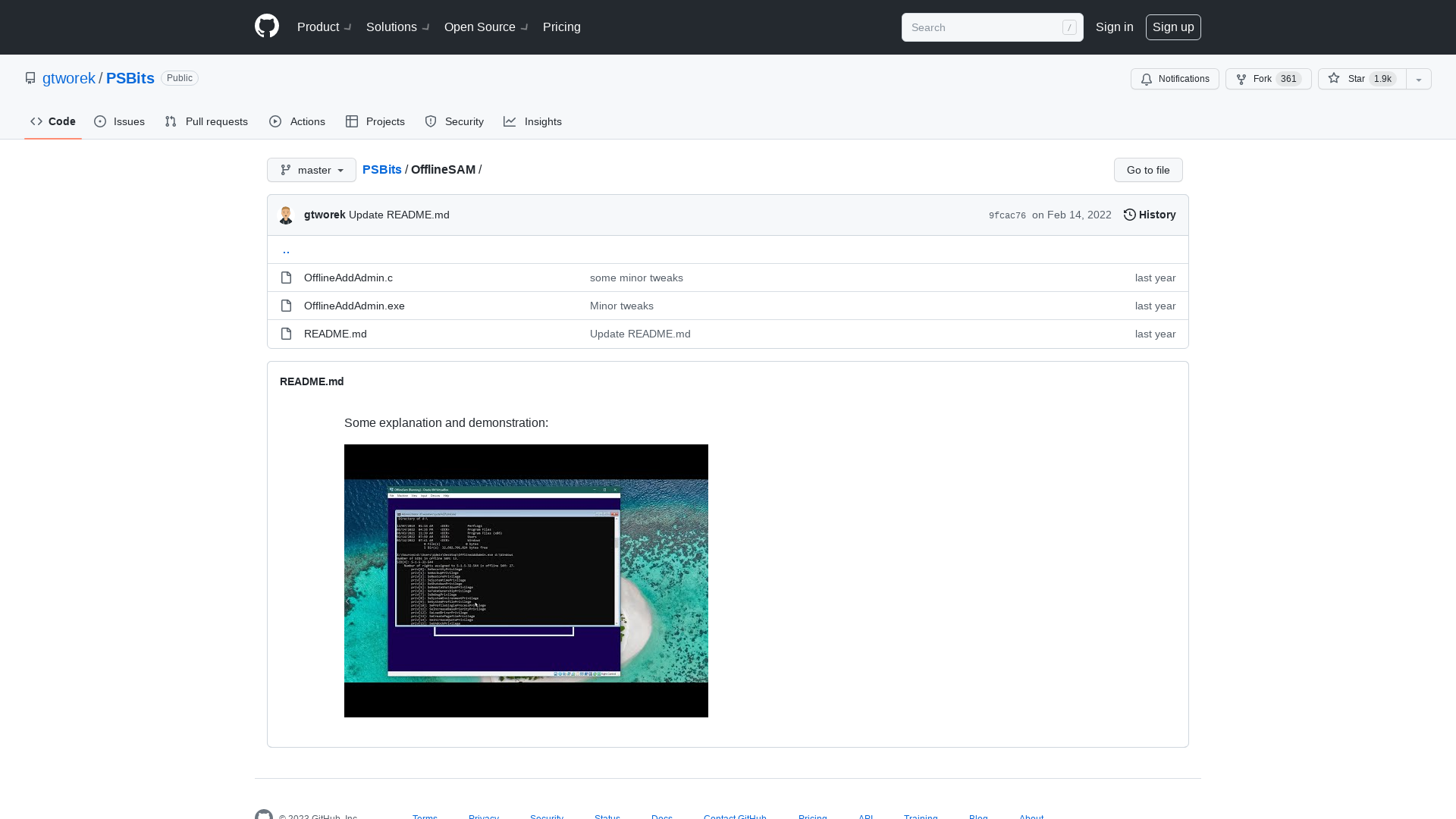Viewport: 1456px width, 819px height.
Task: Open the demonstration video thumbnail
Action: (x=526, y=581)
